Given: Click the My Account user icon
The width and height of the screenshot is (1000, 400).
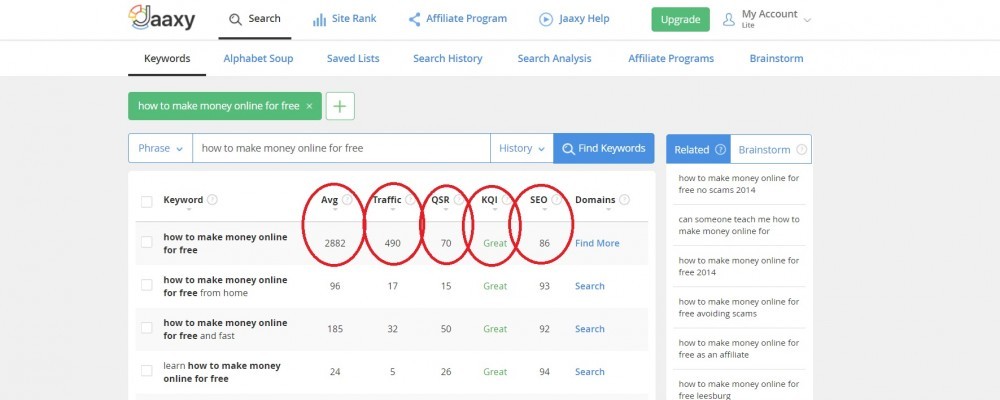Looking at the screenshot, I should tap(729, 20).
